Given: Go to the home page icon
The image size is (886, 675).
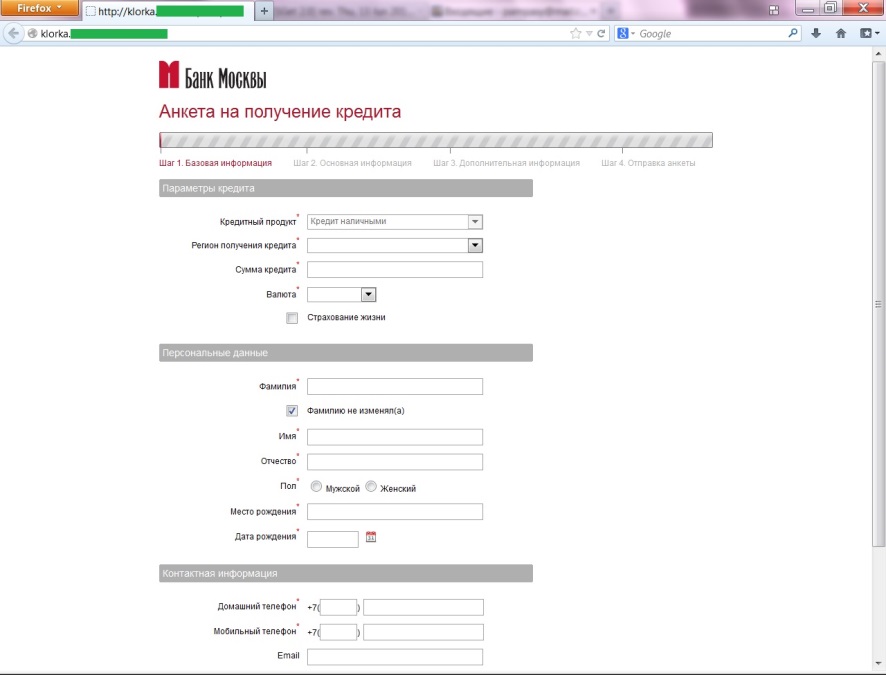Looking at the screenshot, I should click(x=841, y=33).
